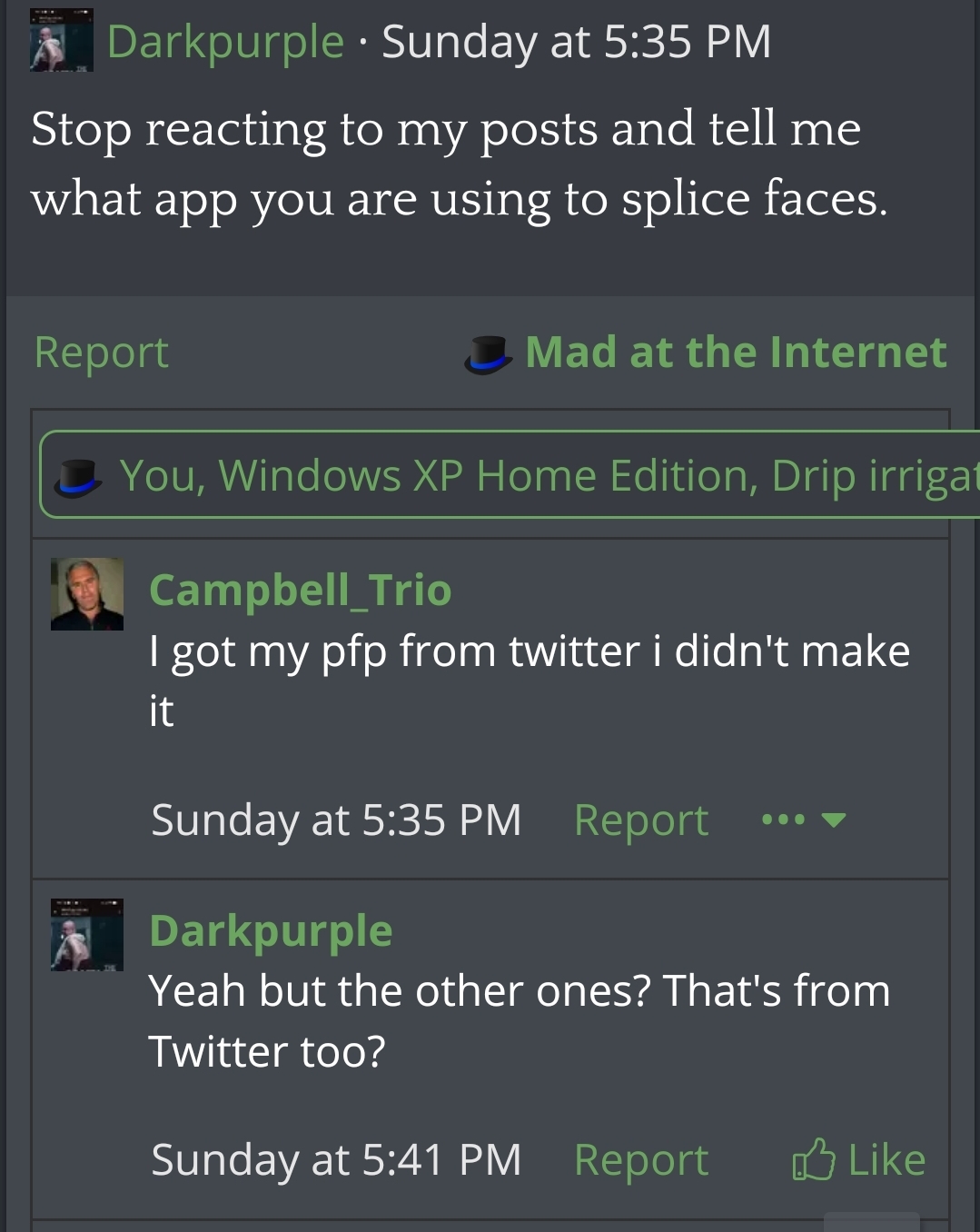The image size is (980, 1232).
Task: Report the main post by Darkpurple
Action: click(x=101, y=353)
